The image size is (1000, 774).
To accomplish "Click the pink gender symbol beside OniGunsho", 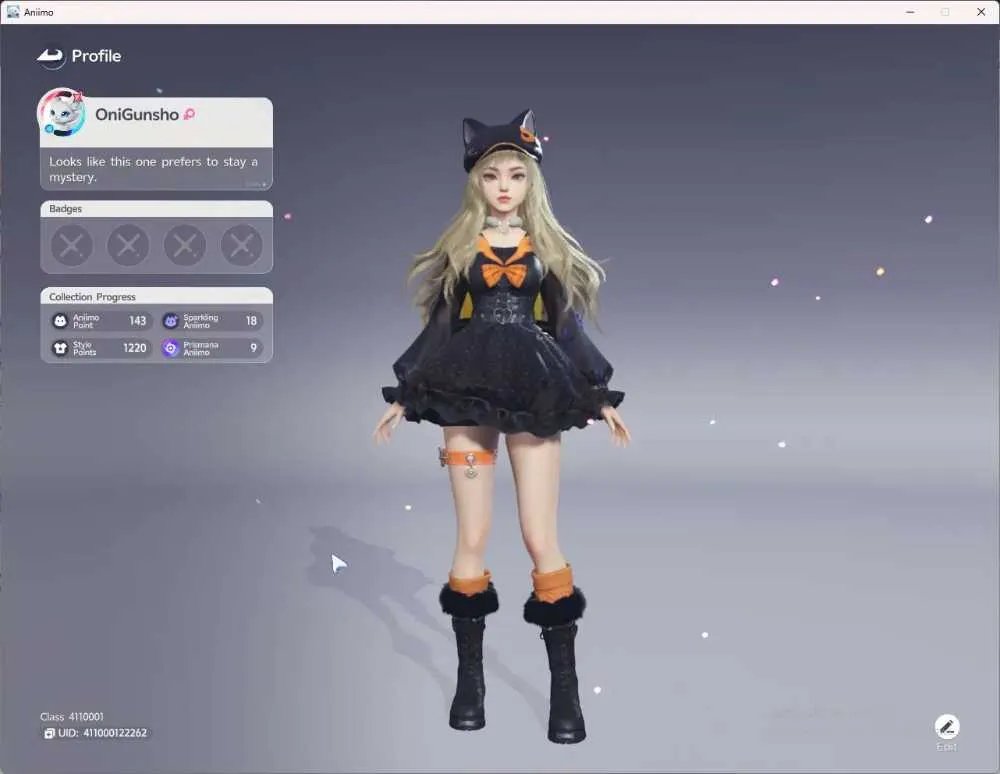I will [x=189, y=114].
